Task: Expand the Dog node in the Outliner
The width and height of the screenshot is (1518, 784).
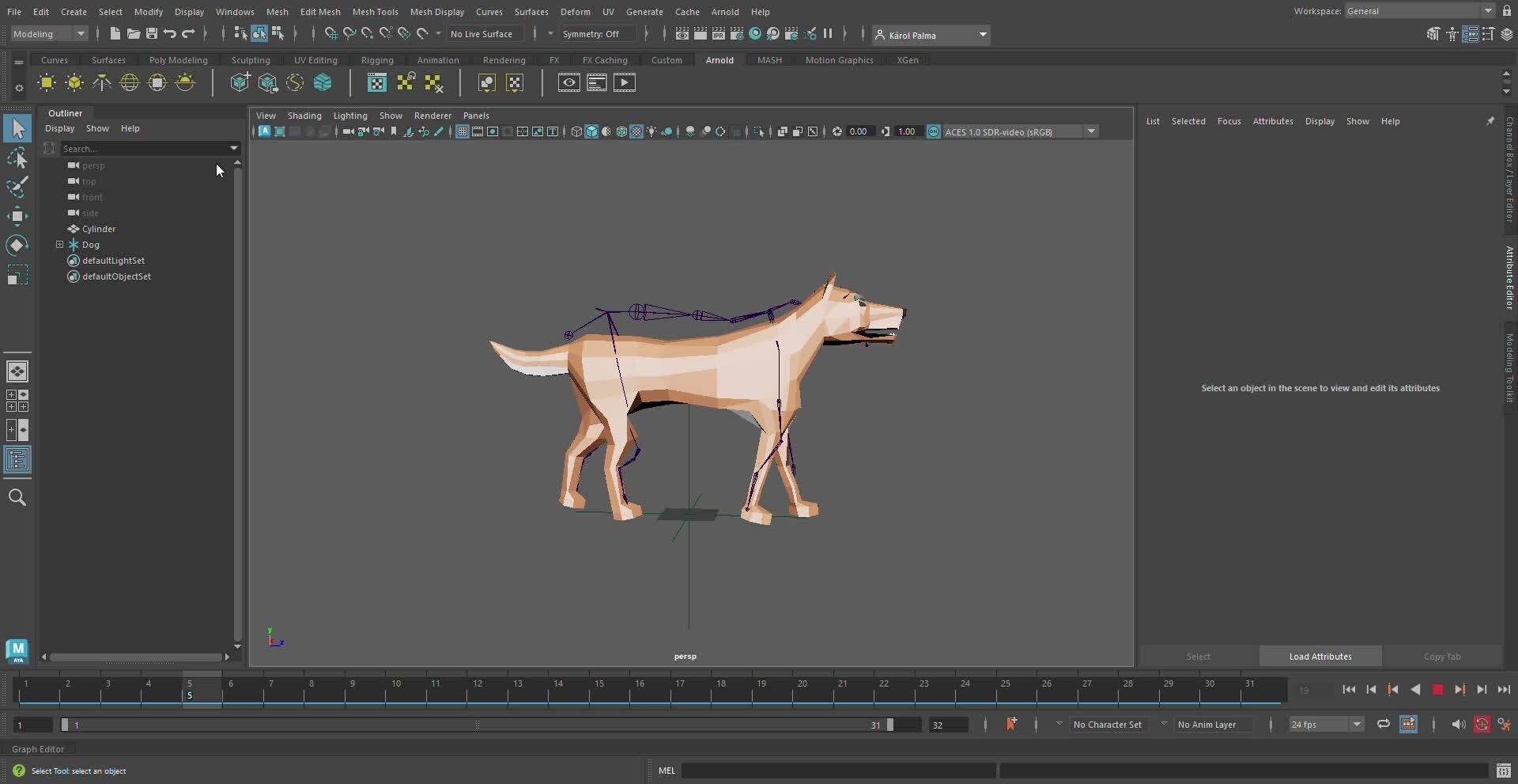Action: click(60, 245)
